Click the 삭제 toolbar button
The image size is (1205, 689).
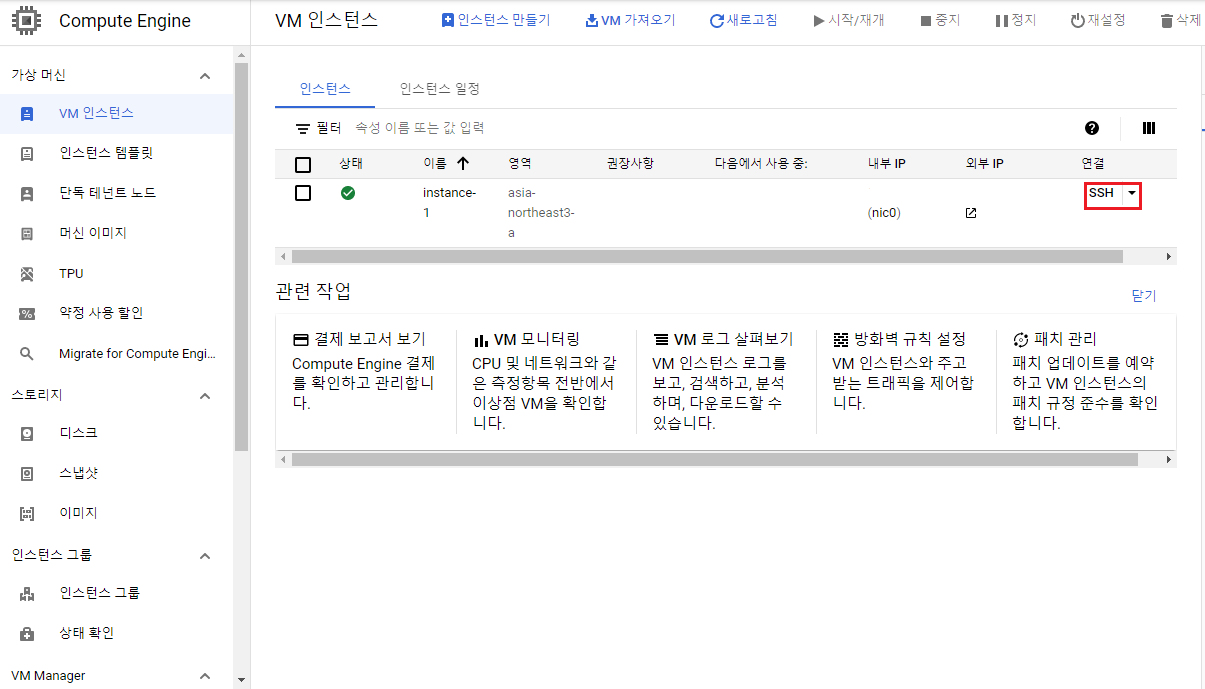click(x=1180, y=20)
